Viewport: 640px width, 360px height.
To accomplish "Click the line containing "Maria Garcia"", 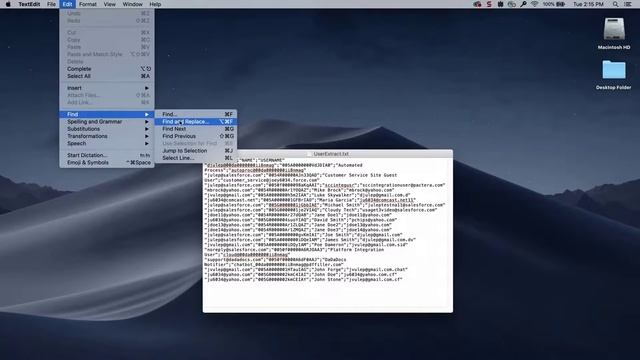I will pos(310,200).
